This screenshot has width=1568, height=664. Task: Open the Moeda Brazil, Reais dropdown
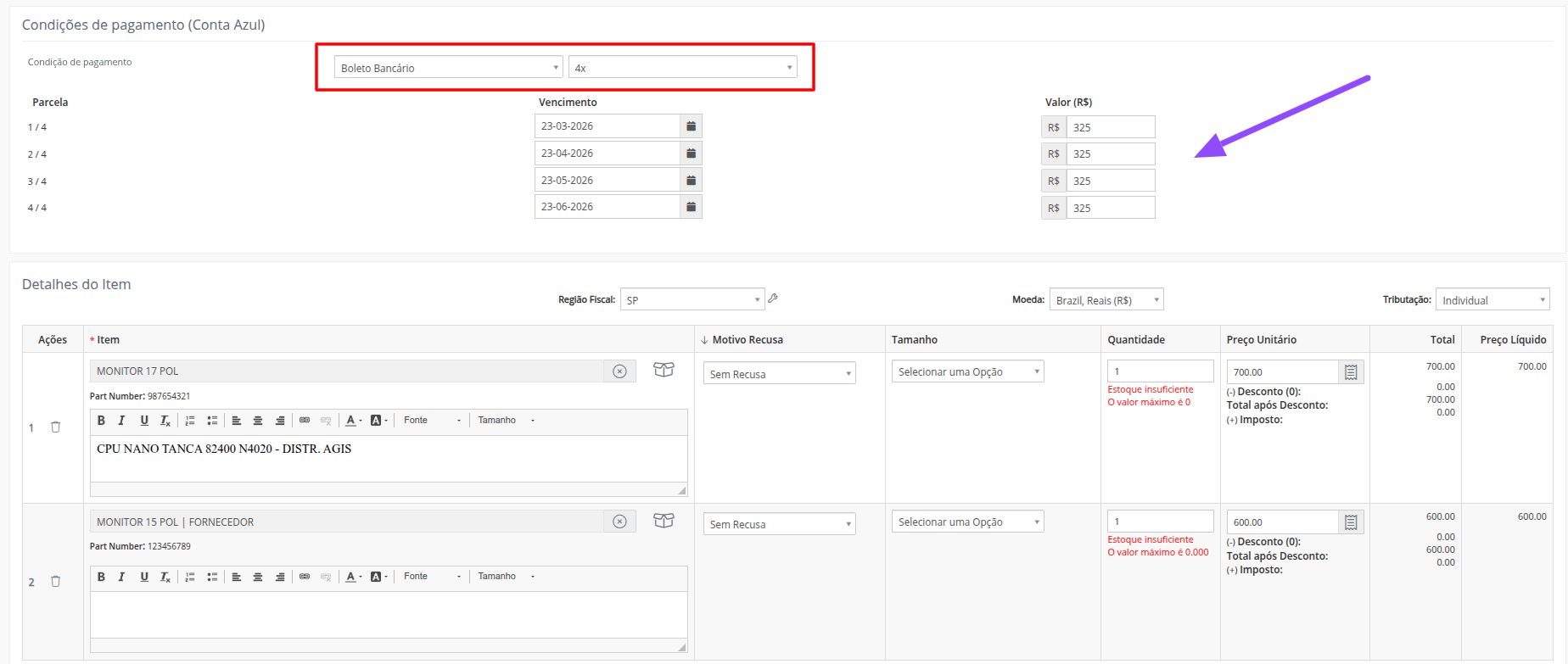click(1106, 300)
